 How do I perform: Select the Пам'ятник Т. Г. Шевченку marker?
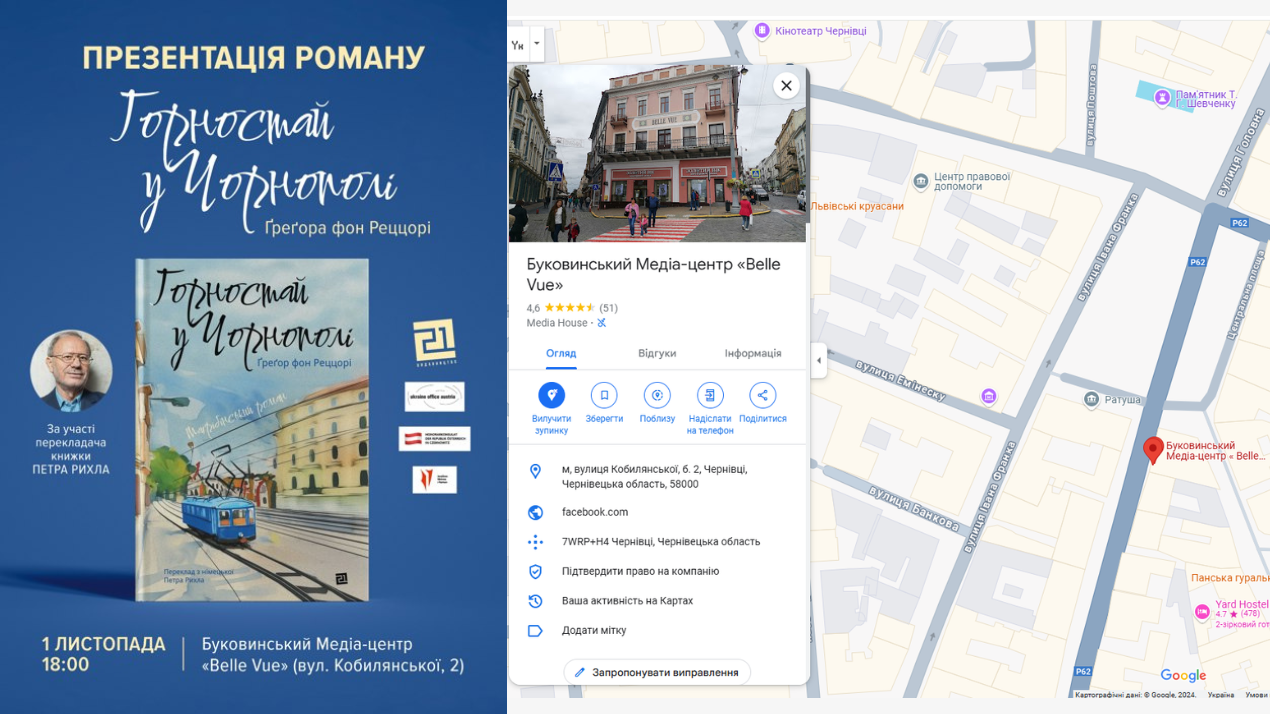[1162, 97]
